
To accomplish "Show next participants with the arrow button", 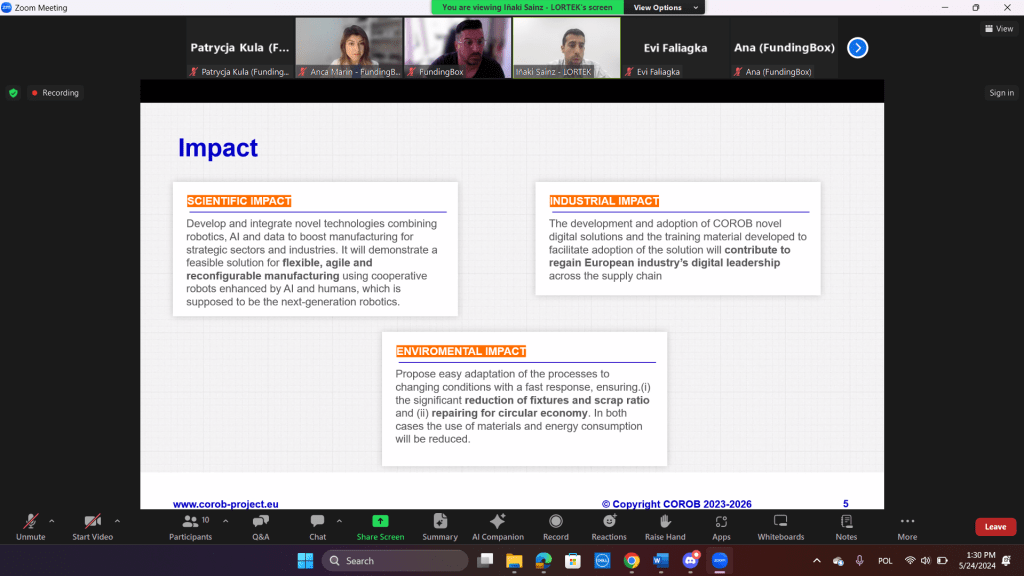I will tap(857, 47).
